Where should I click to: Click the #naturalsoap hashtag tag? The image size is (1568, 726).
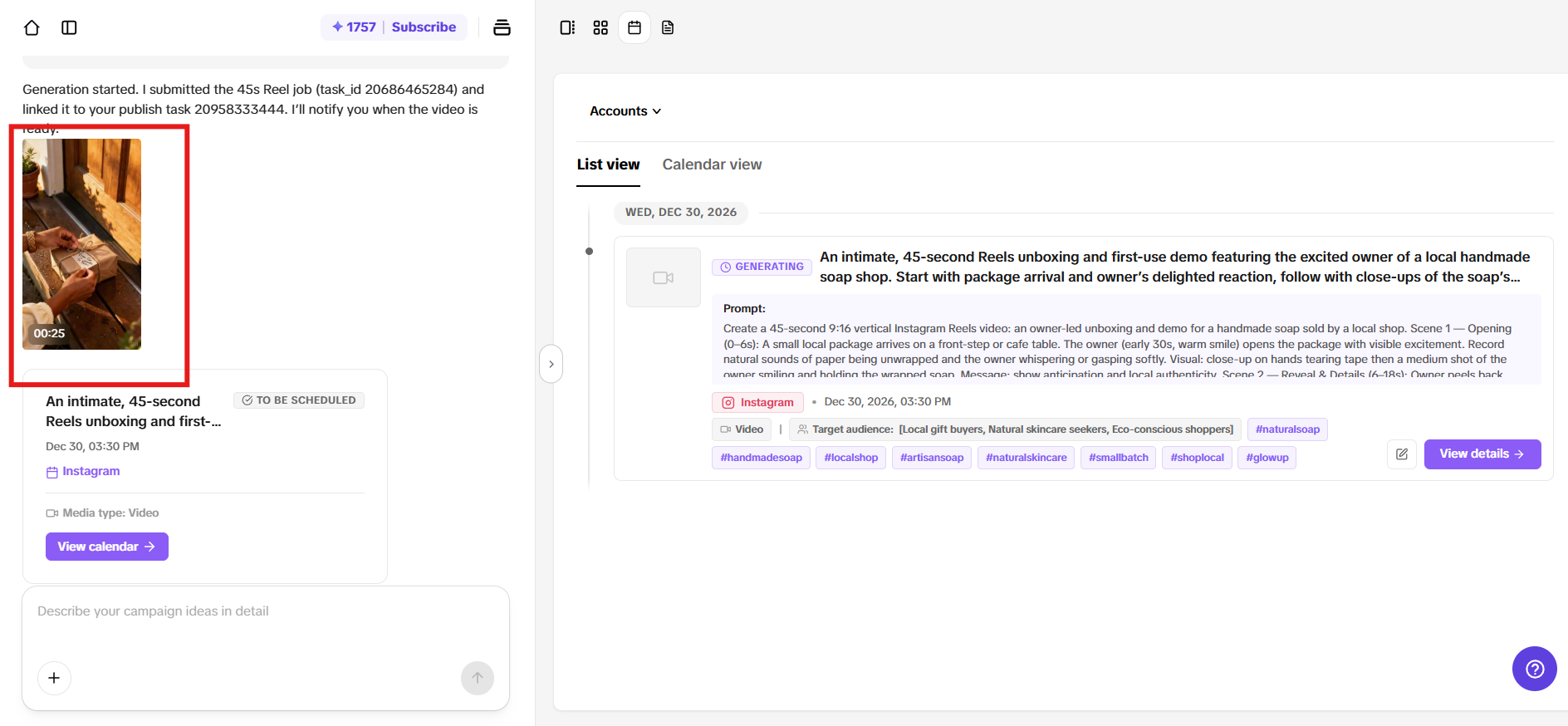(1287, 429)
